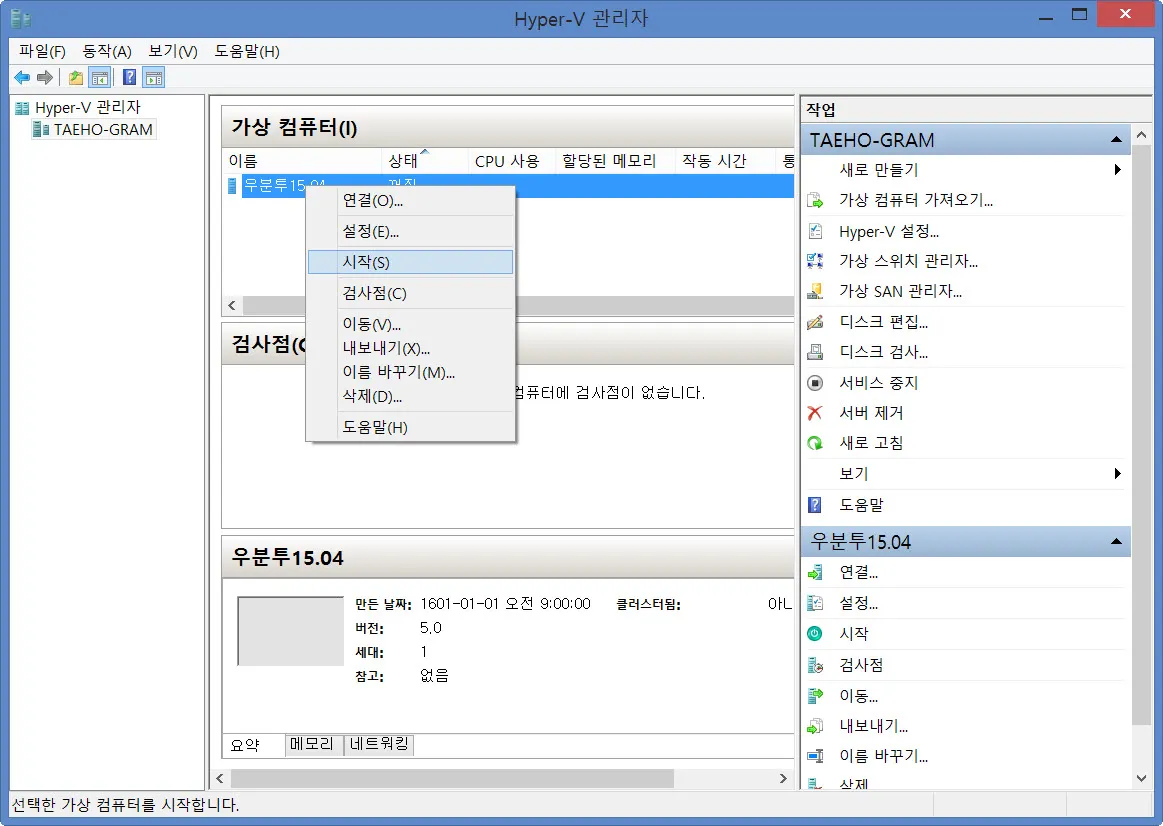Click the 서비스 중지 action link
1163x826 pixels.
click(x=879, y=383)
